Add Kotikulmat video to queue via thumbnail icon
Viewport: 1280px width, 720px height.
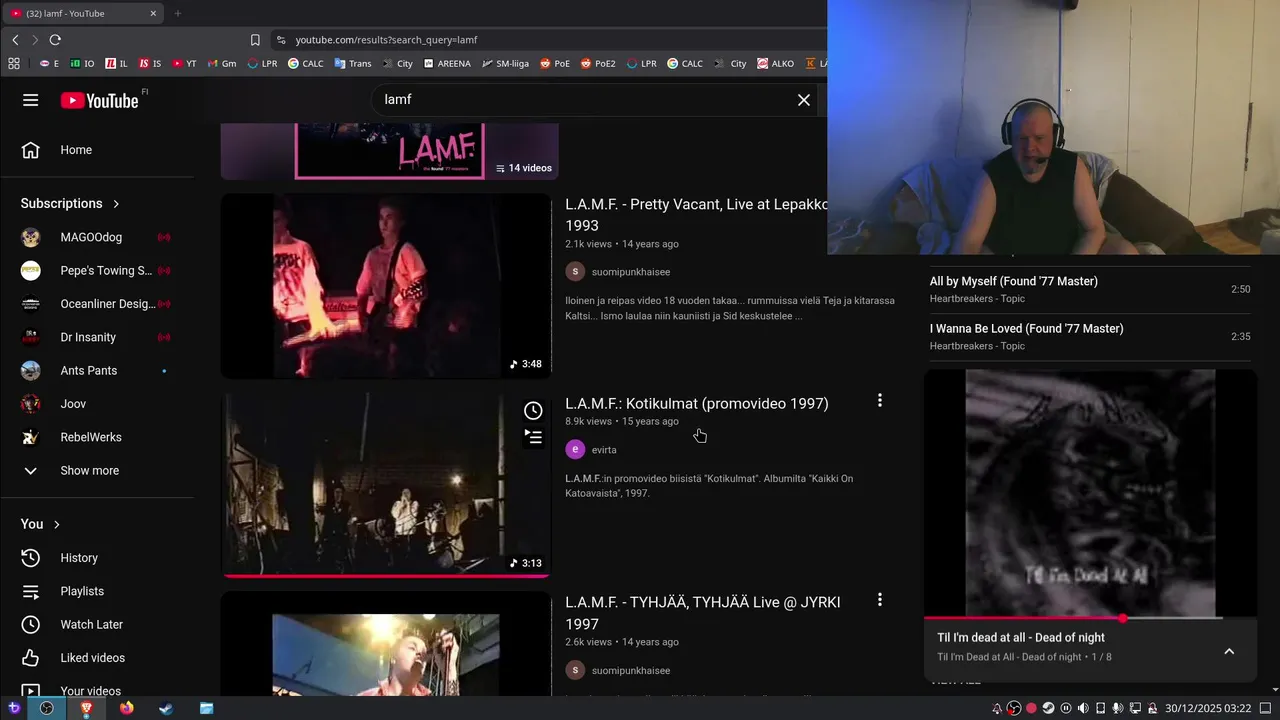pyautogui.click(x=533, y=437)
